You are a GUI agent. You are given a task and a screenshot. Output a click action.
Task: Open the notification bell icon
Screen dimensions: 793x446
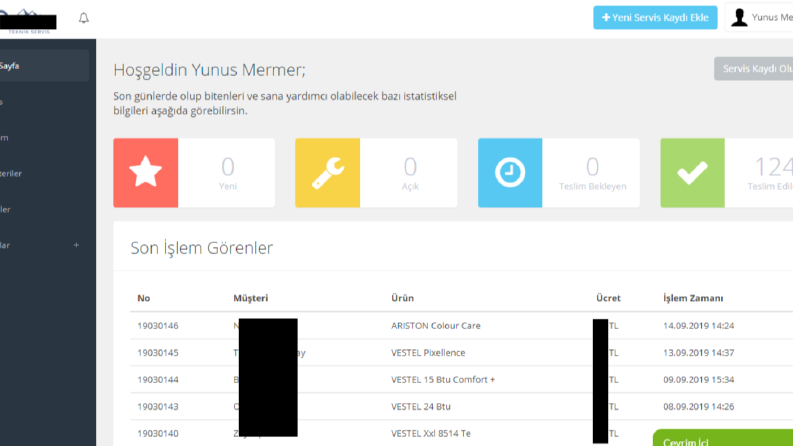click(x=83, y=18)
